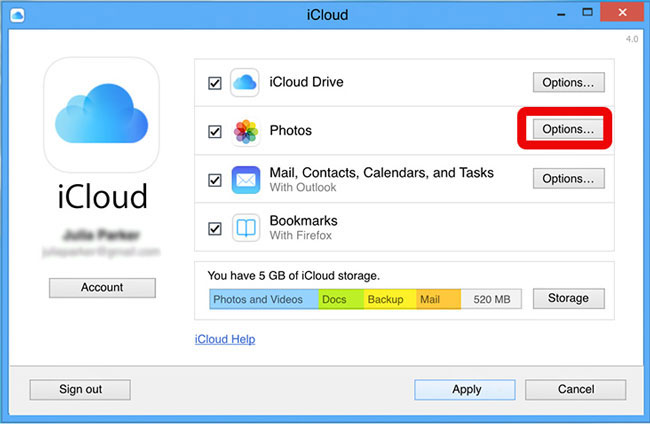Click the iCloud Drive cloud icon
Viewport: 650px width, 424px height.
click(x=245, y=82)
